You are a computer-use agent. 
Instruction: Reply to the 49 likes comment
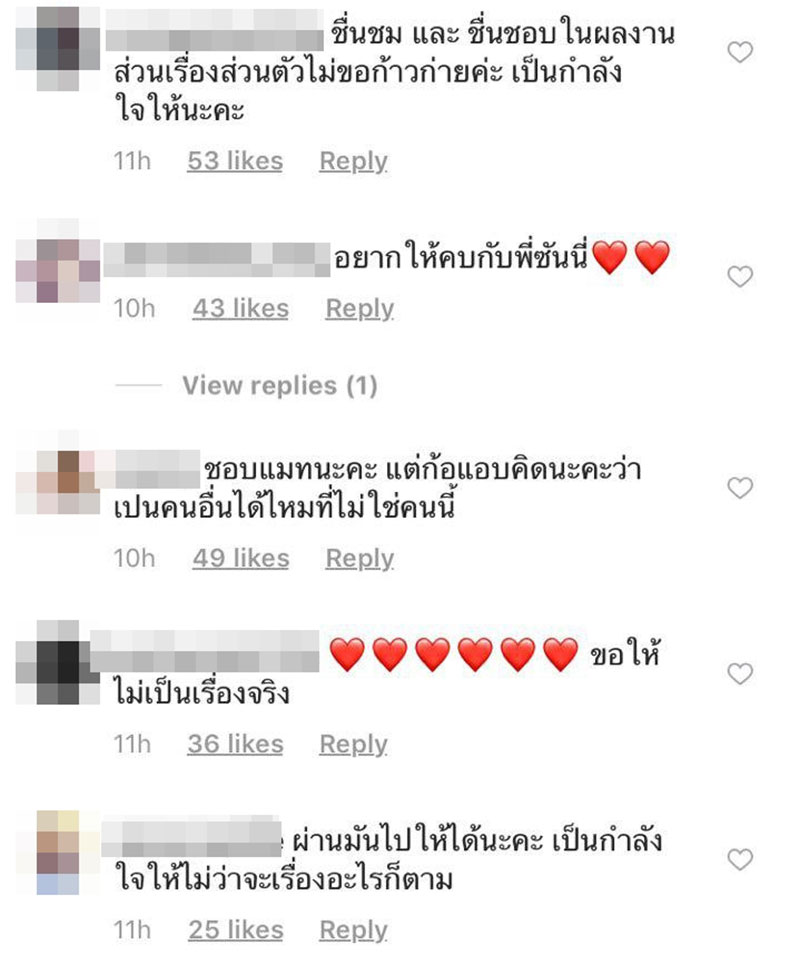point(360,559)
